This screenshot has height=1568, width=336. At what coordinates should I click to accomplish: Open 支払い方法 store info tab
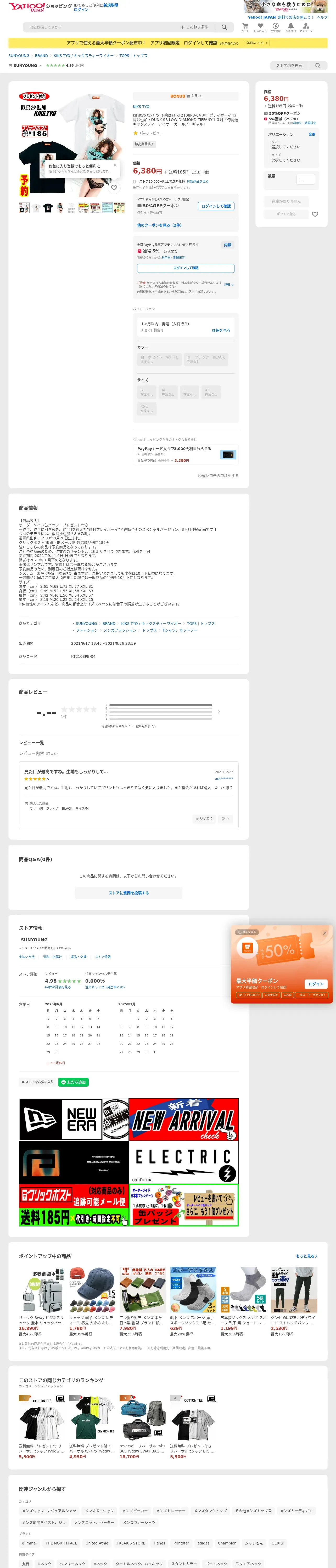point(27,957)
